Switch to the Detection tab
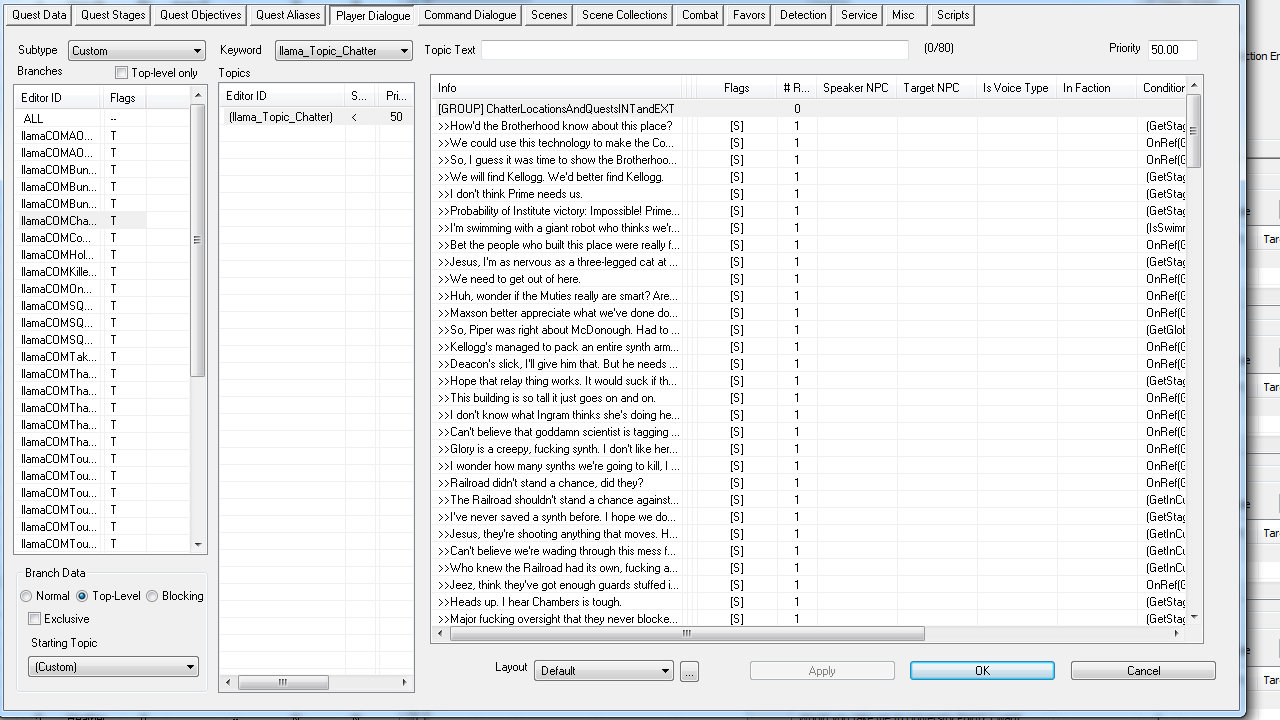 pos(803,15)
